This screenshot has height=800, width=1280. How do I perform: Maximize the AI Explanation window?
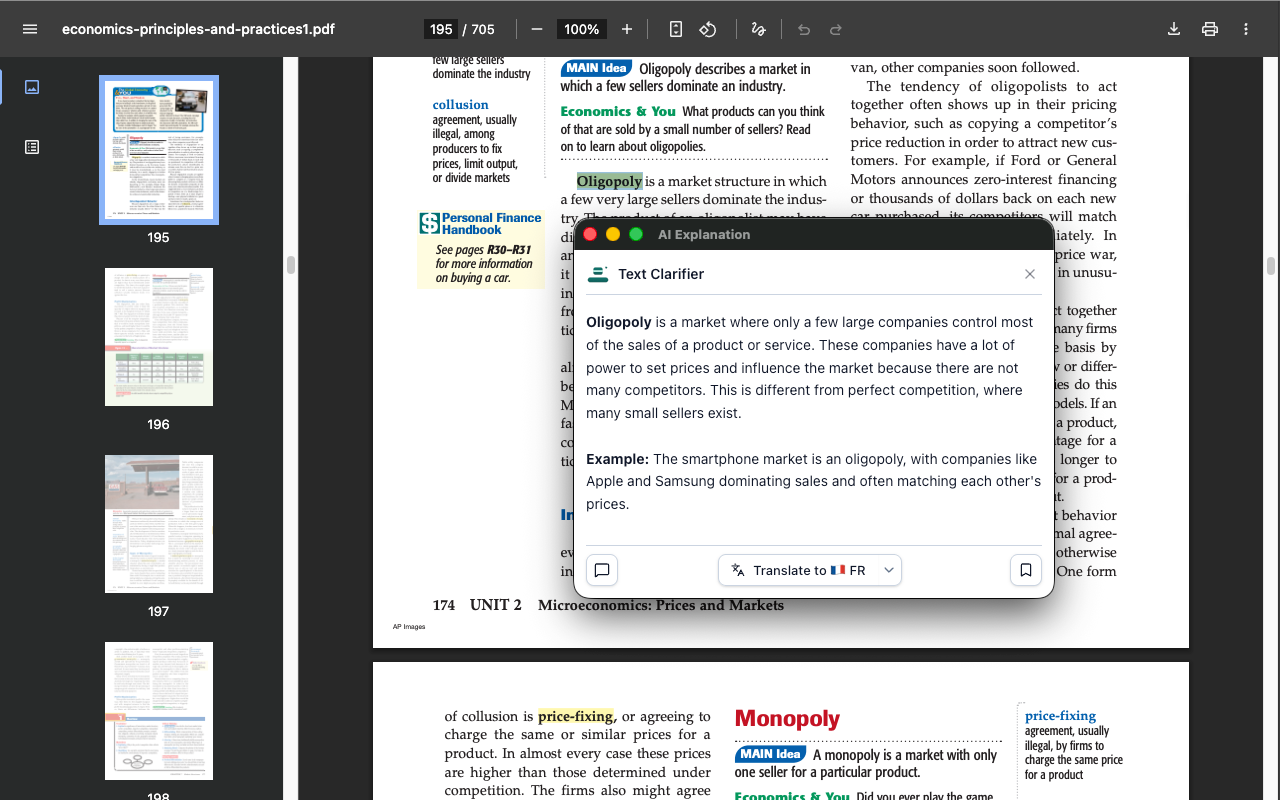[636, 234]
